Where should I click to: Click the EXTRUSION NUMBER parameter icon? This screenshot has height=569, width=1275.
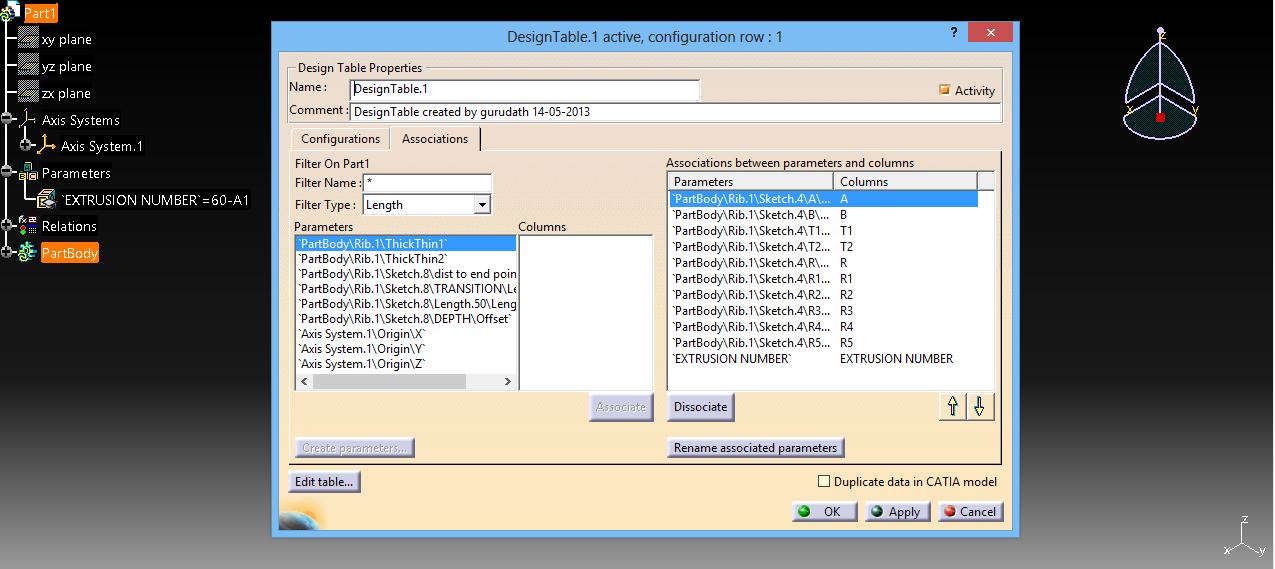coord(47,200)
